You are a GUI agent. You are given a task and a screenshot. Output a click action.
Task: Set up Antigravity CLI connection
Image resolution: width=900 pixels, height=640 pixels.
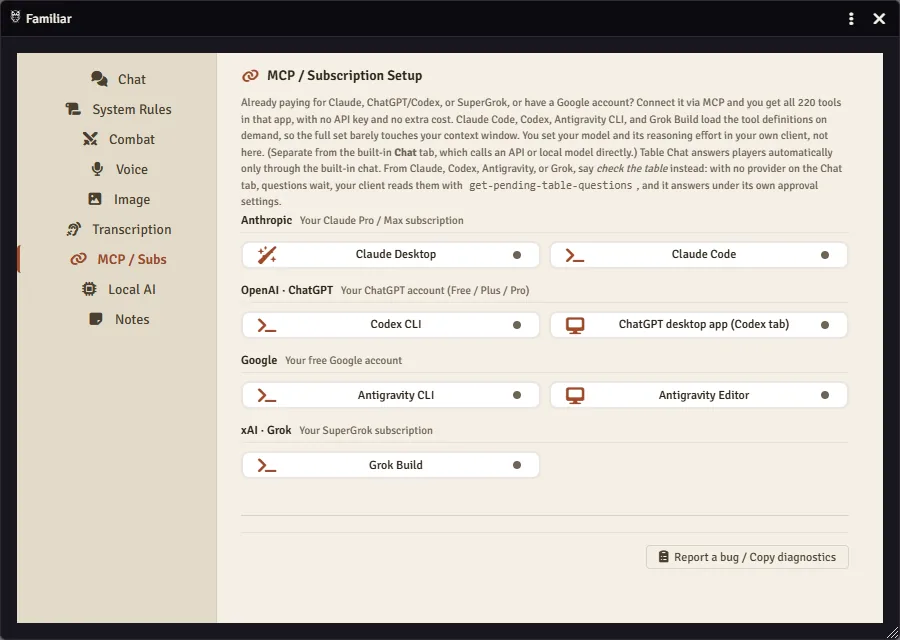coord(391,395)
